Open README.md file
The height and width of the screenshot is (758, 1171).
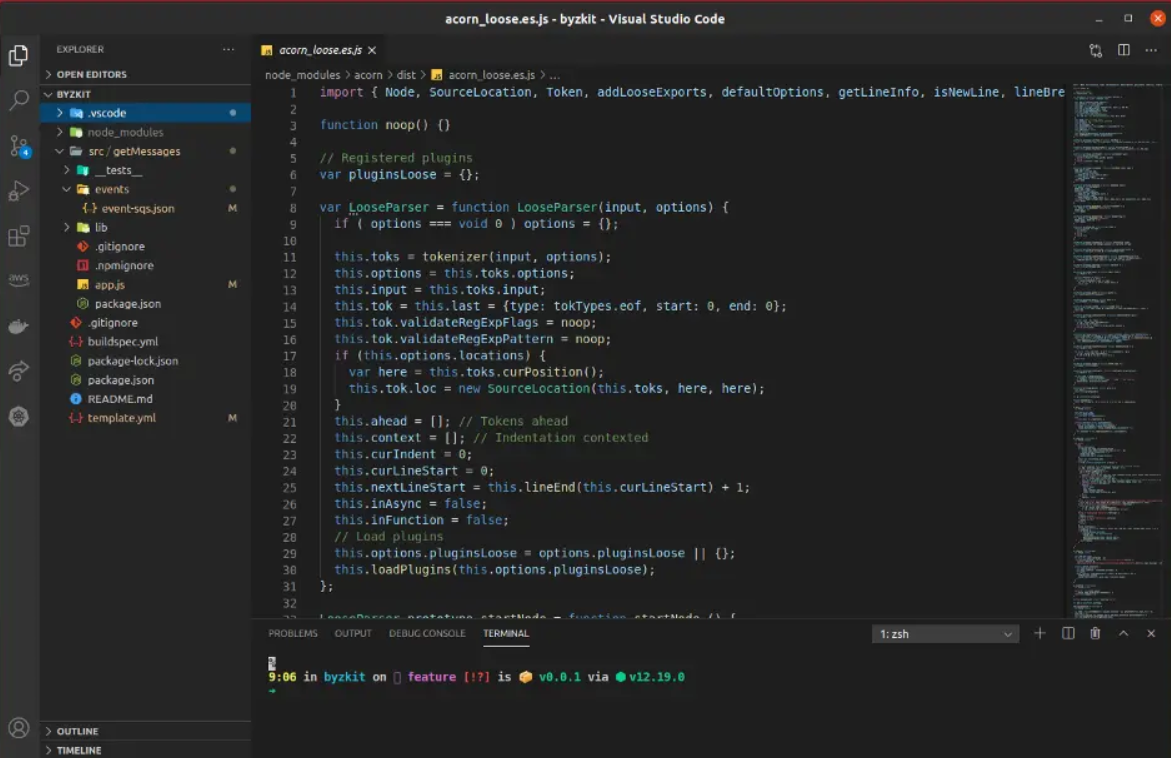tap(146, 399)
